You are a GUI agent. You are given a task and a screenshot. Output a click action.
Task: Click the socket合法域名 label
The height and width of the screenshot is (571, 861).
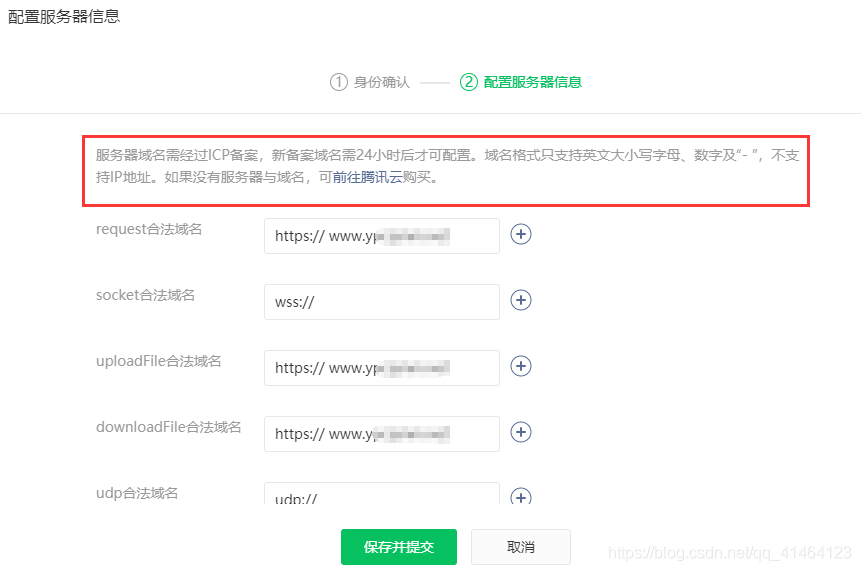point(146,295)
